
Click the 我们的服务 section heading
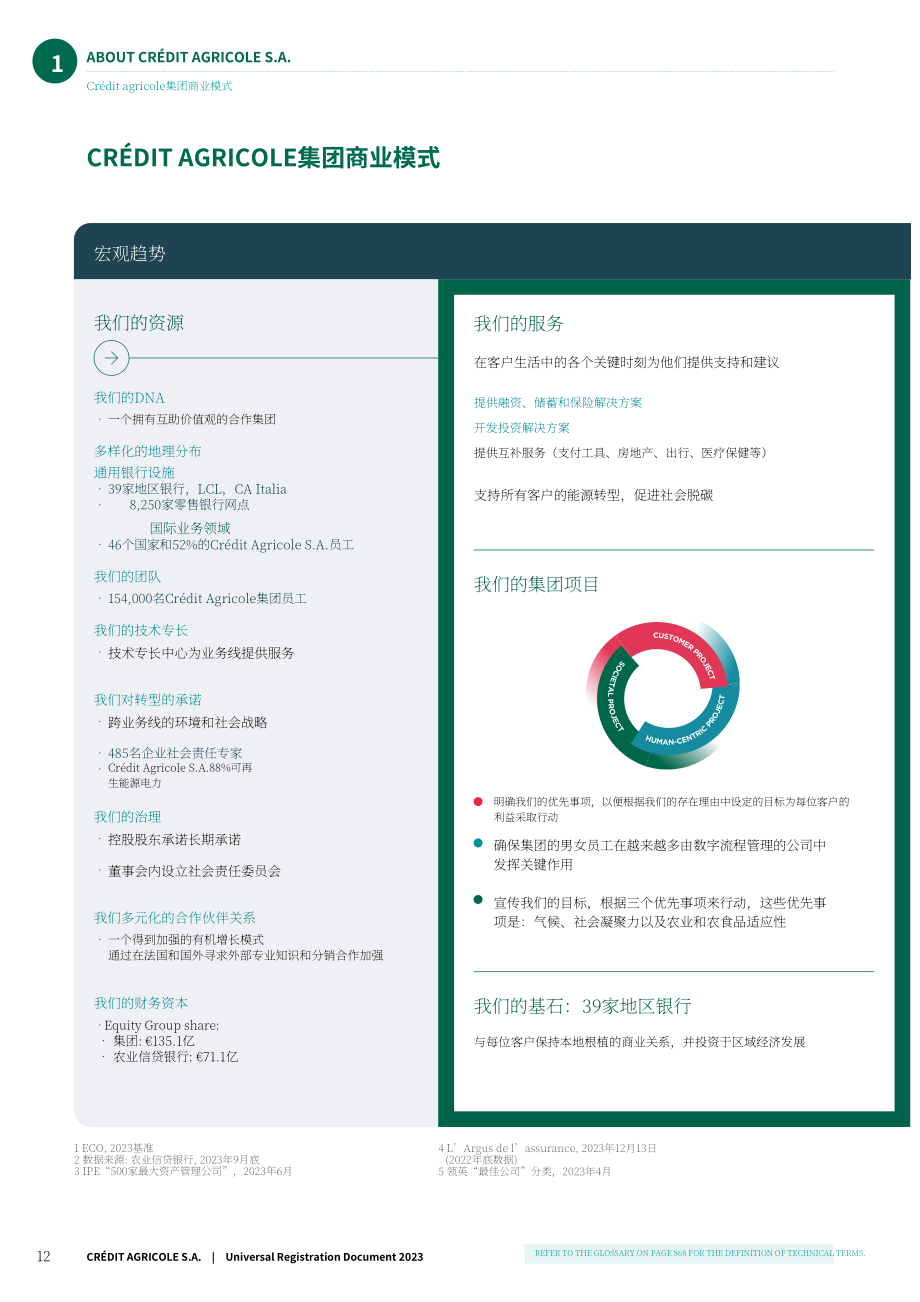pyautogui.click(x=519, y=323)
